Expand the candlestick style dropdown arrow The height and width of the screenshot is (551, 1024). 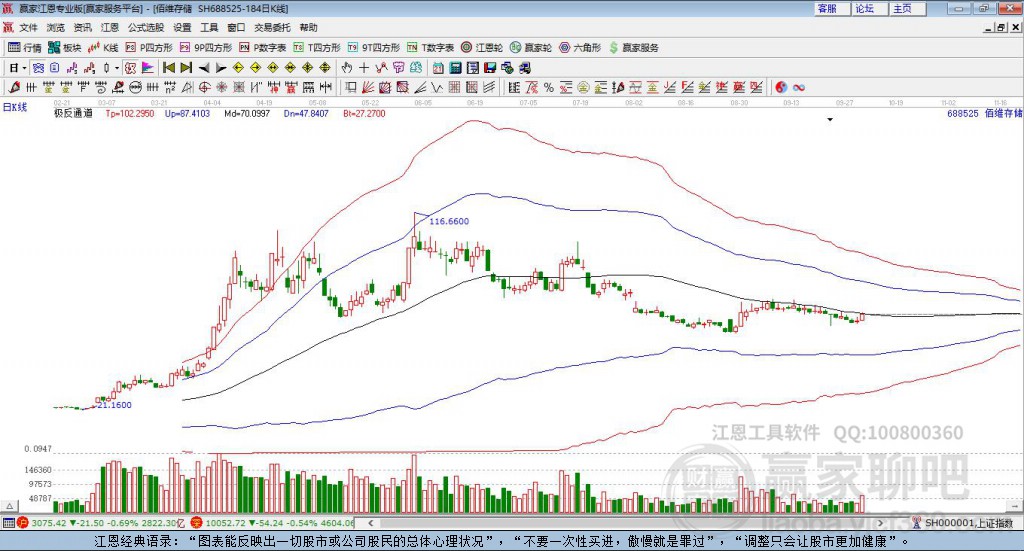point(117,68)
